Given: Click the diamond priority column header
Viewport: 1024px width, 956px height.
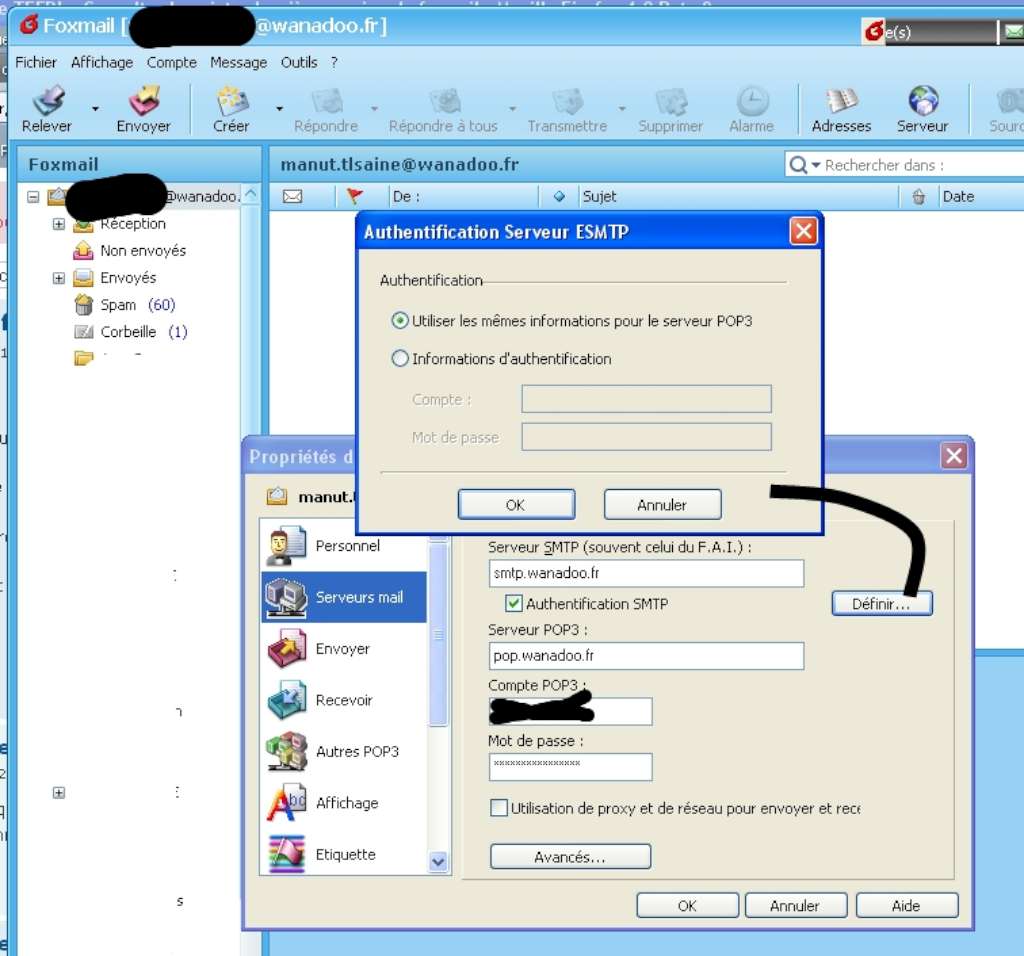Looking at the screenshot, I should click(559, 197).
